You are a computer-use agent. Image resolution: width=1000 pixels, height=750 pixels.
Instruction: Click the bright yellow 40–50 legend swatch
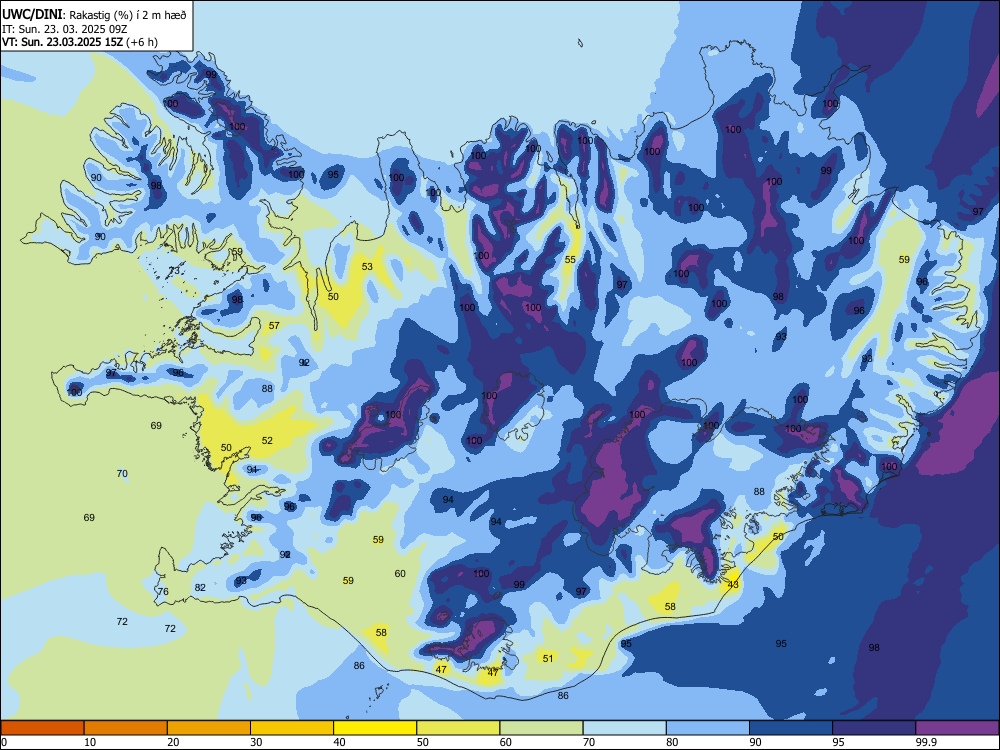pyautogui.click(x=375, y=728)
